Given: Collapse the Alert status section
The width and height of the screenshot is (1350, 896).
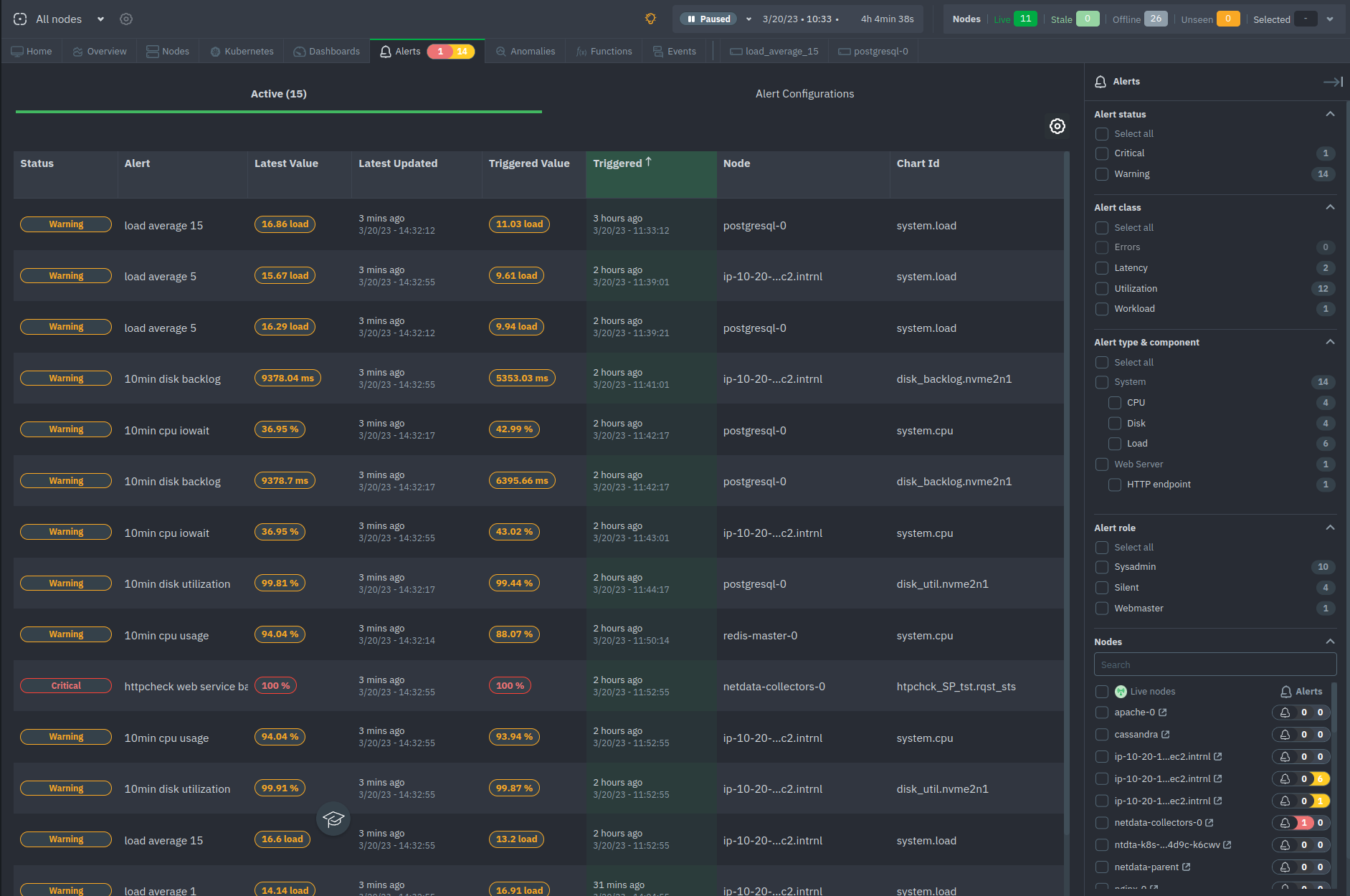Looking at the screenshot, I should pos(1330,114).
